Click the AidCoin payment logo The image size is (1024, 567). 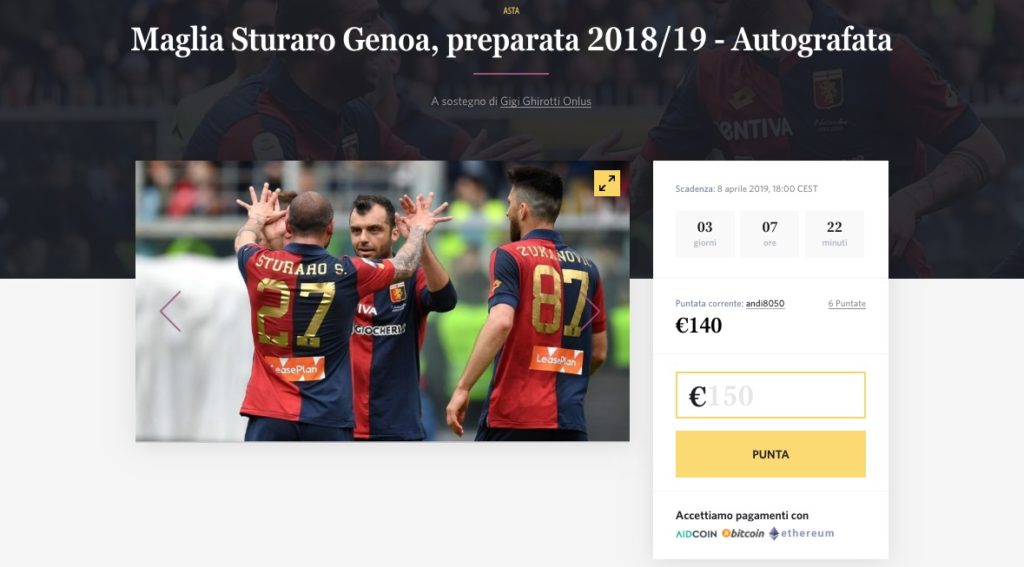point(696,534)
